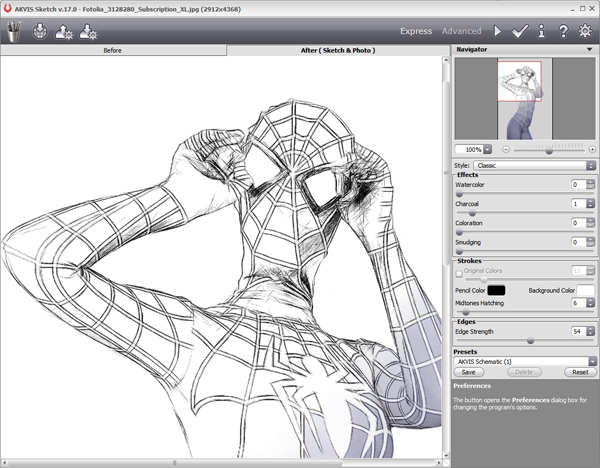Click the Charcoal slider handle
Image resolution: width=600 pixels, height=468 pixels.
click(x=472, y=213)
